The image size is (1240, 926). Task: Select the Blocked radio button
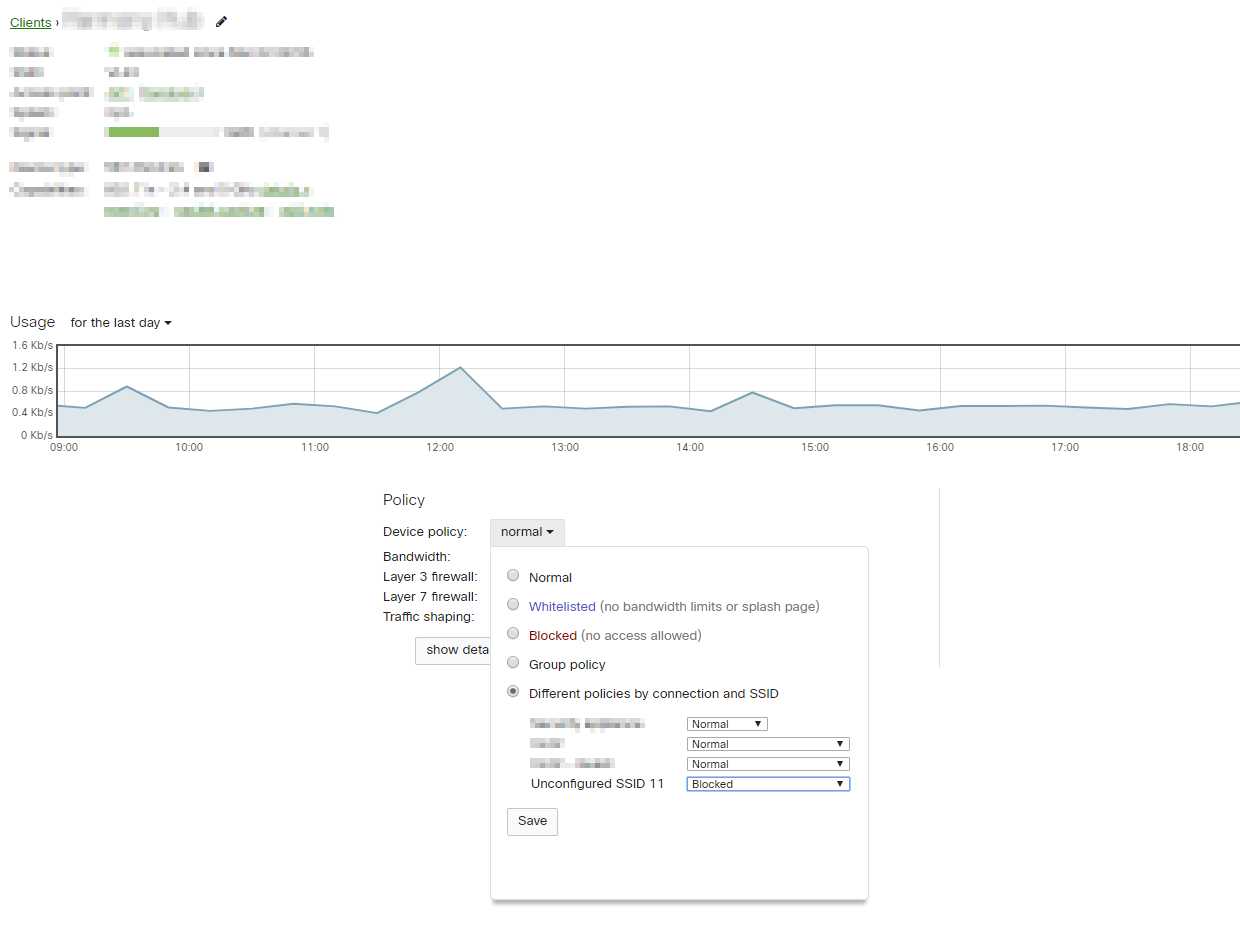[513, 634]
